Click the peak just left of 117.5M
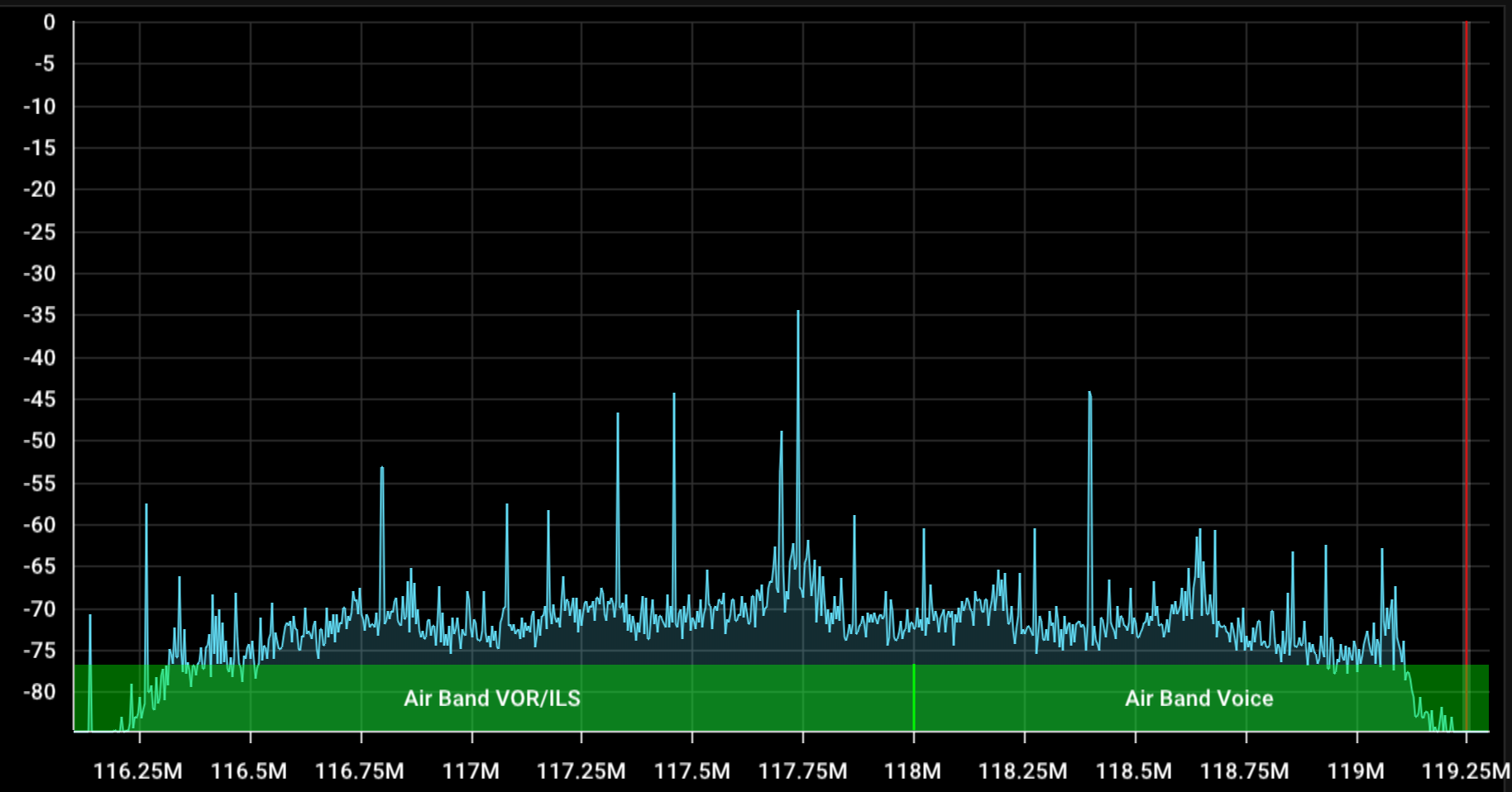 [x=674, y=397]
